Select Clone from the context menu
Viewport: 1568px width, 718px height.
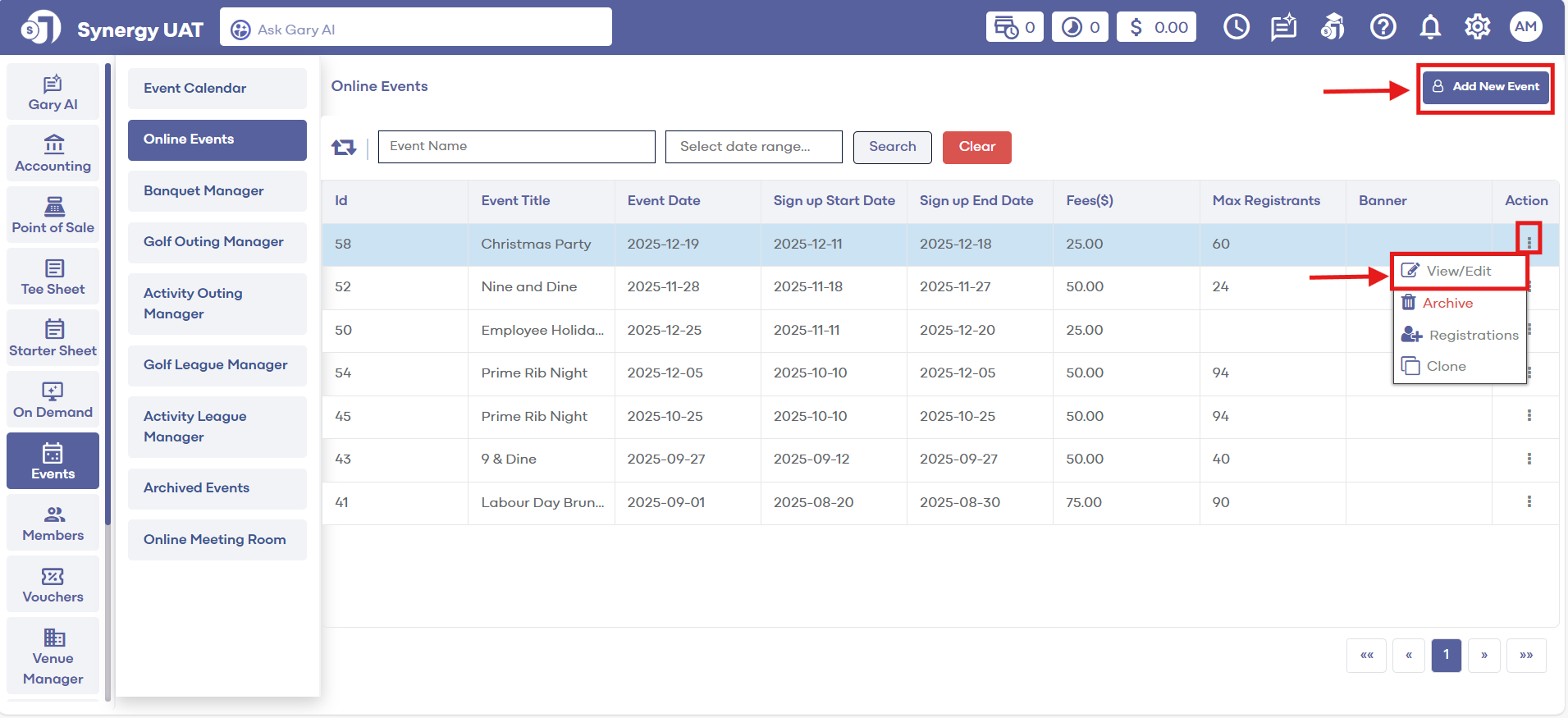[1445, 366]
